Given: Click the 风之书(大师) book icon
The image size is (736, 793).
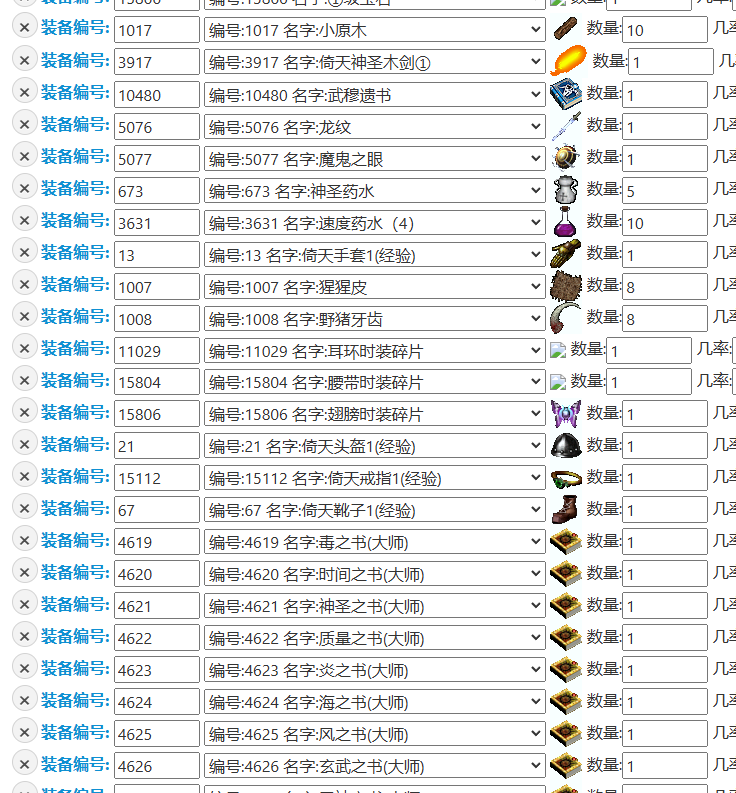Looking at the screenshot, I should coord(566,733).
